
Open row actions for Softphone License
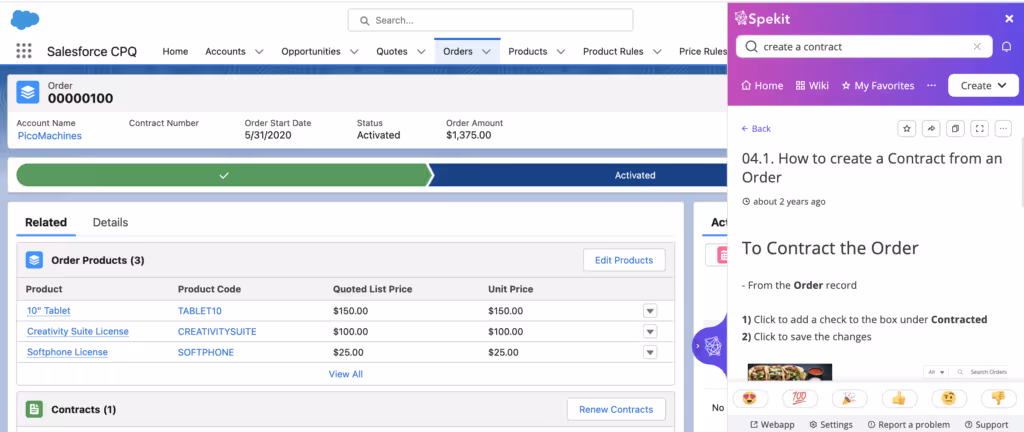tap(650, 352)
